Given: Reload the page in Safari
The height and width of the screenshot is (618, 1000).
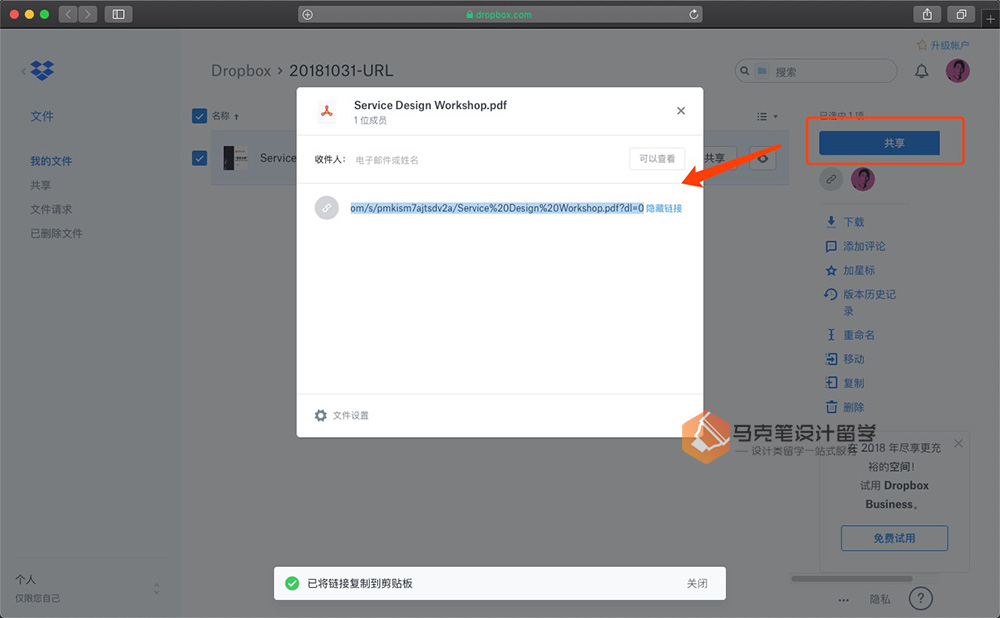Looking at the screenshot, I should click(x=693, y=14).
